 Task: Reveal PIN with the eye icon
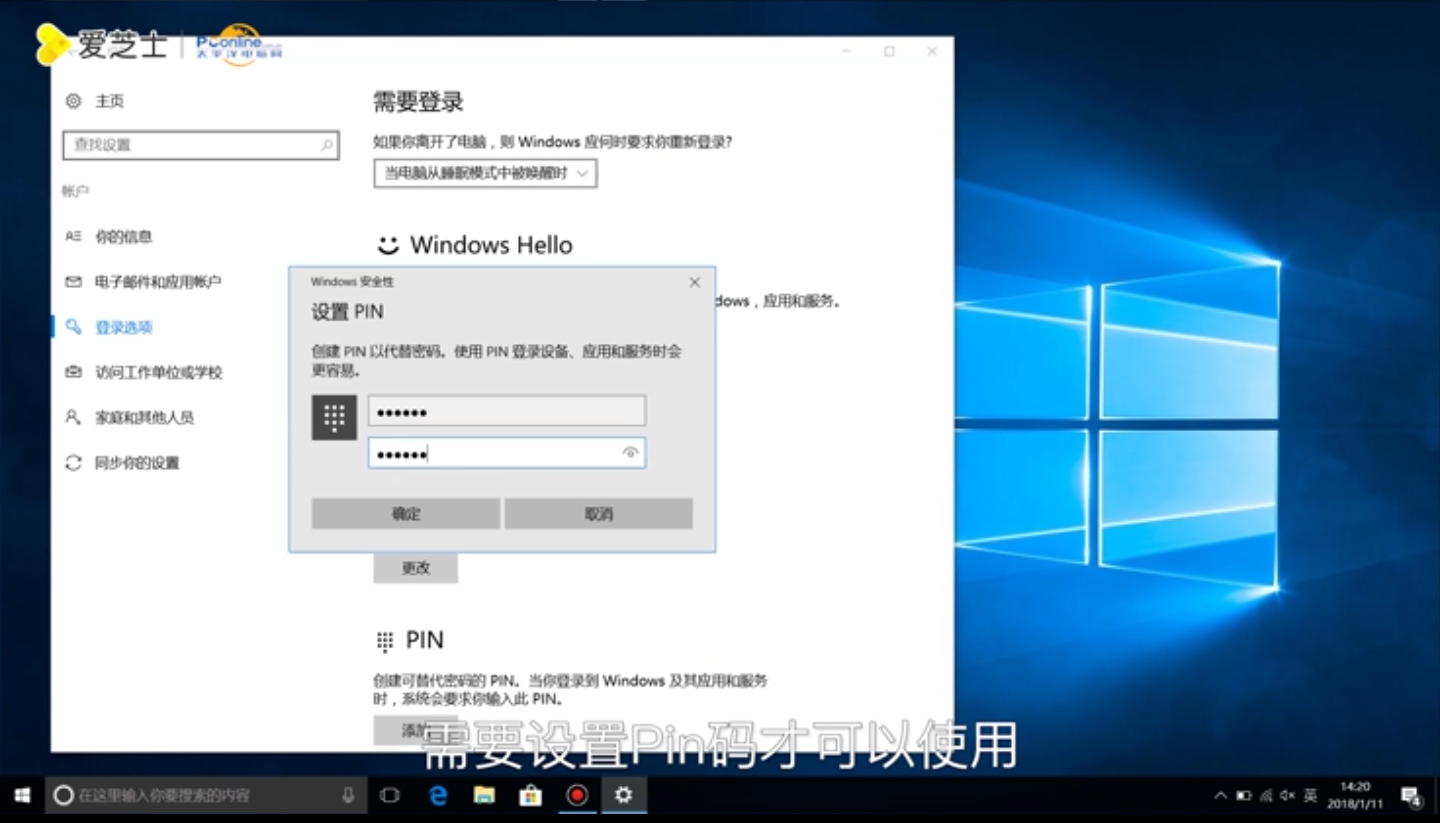pos(630,453)
